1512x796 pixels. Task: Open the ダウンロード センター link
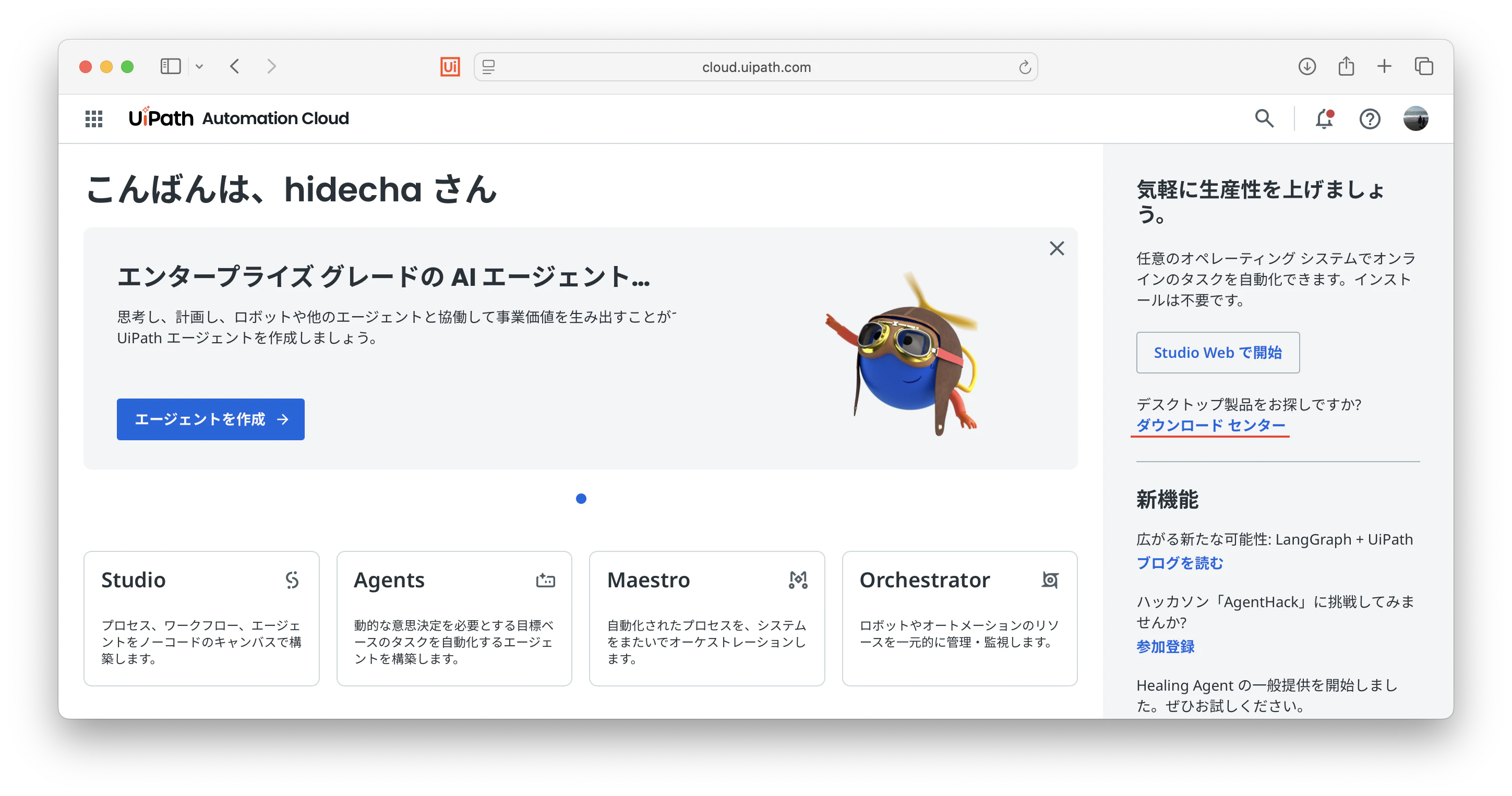pyautogui.click(x=1210, y=425)
